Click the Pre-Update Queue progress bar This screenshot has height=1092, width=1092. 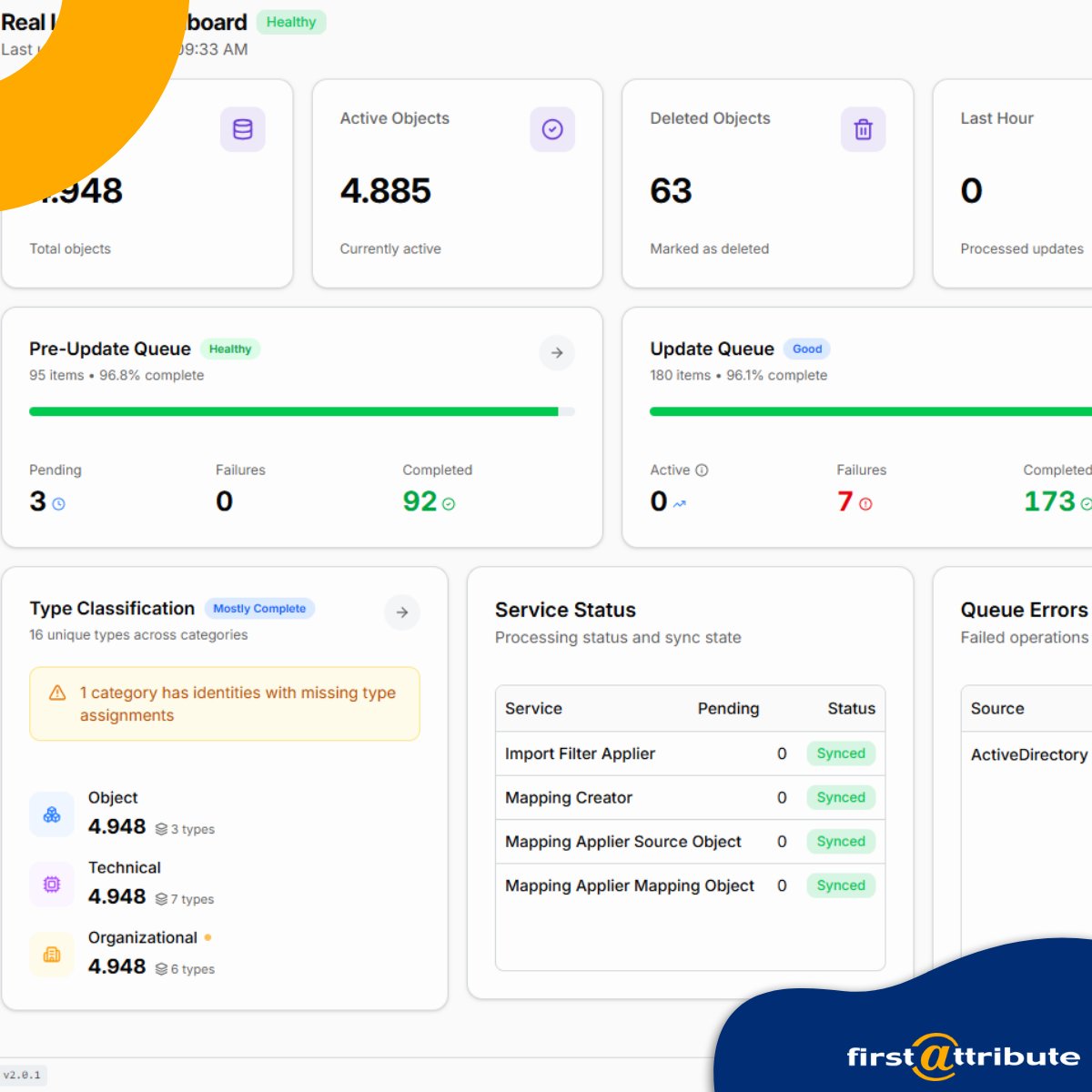(x=302, y=411)
